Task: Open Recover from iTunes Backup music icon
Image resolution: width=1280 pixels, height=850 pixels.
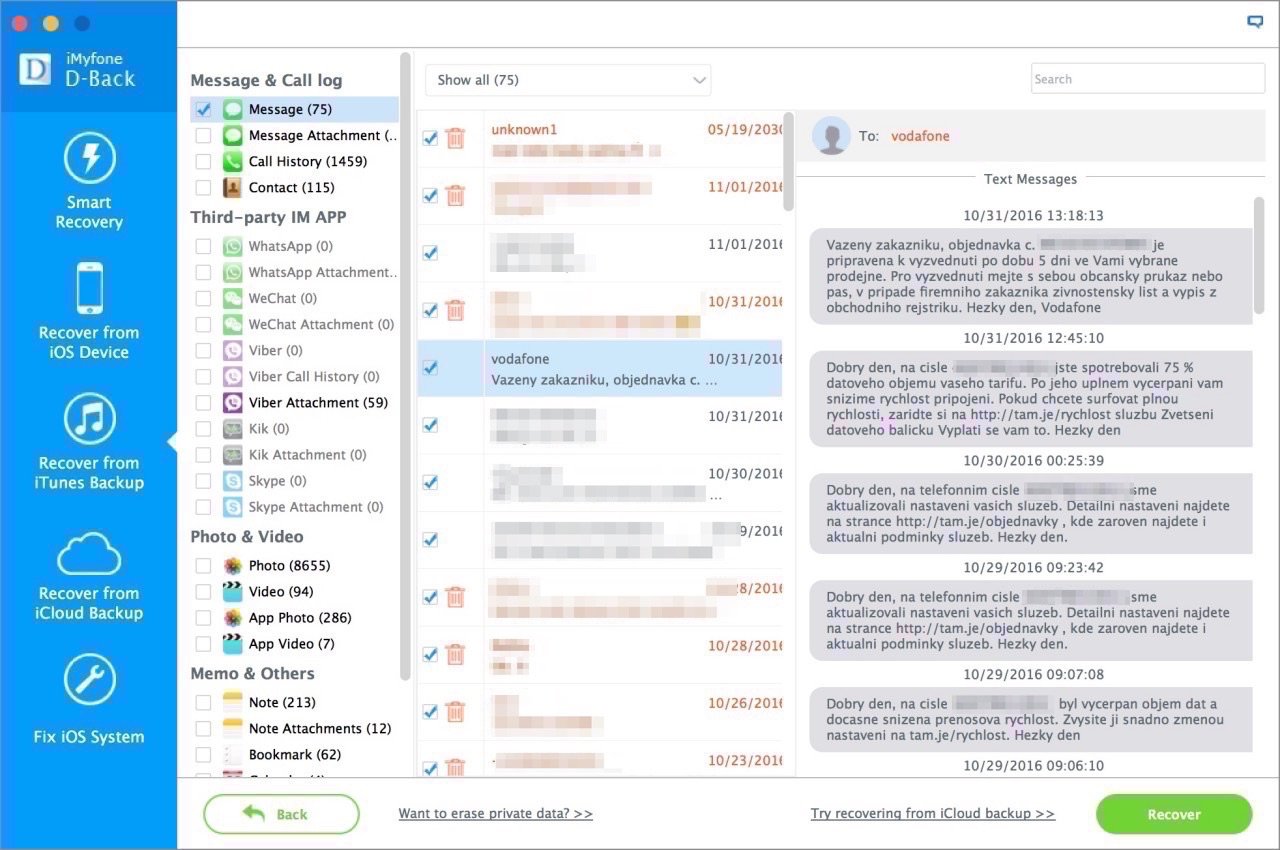Action: point(89,418)
